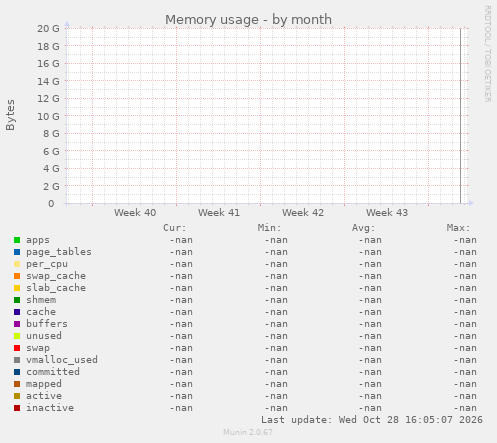Click the 'mapped' legend label
Viewport: 497px width, 443px height.
[x=44, y=384]
